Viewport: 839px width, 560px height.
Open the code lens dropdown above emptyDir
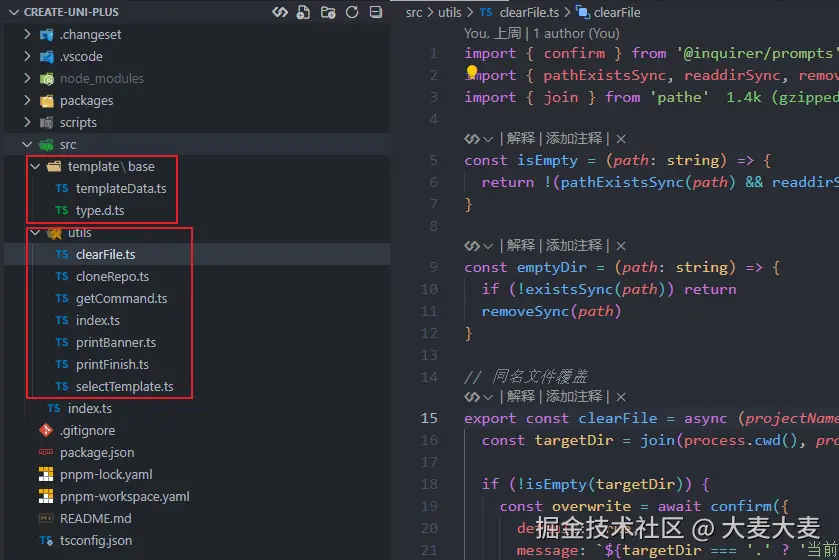click(x=487, y=247)
